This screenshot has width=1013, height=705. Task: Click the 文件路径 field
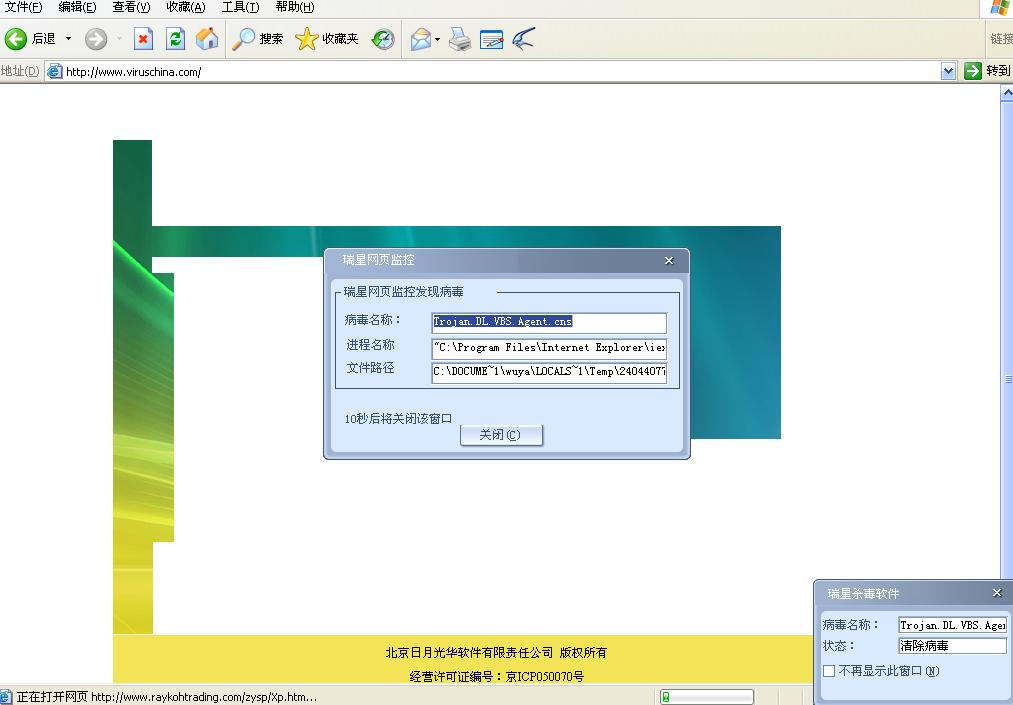549,372
